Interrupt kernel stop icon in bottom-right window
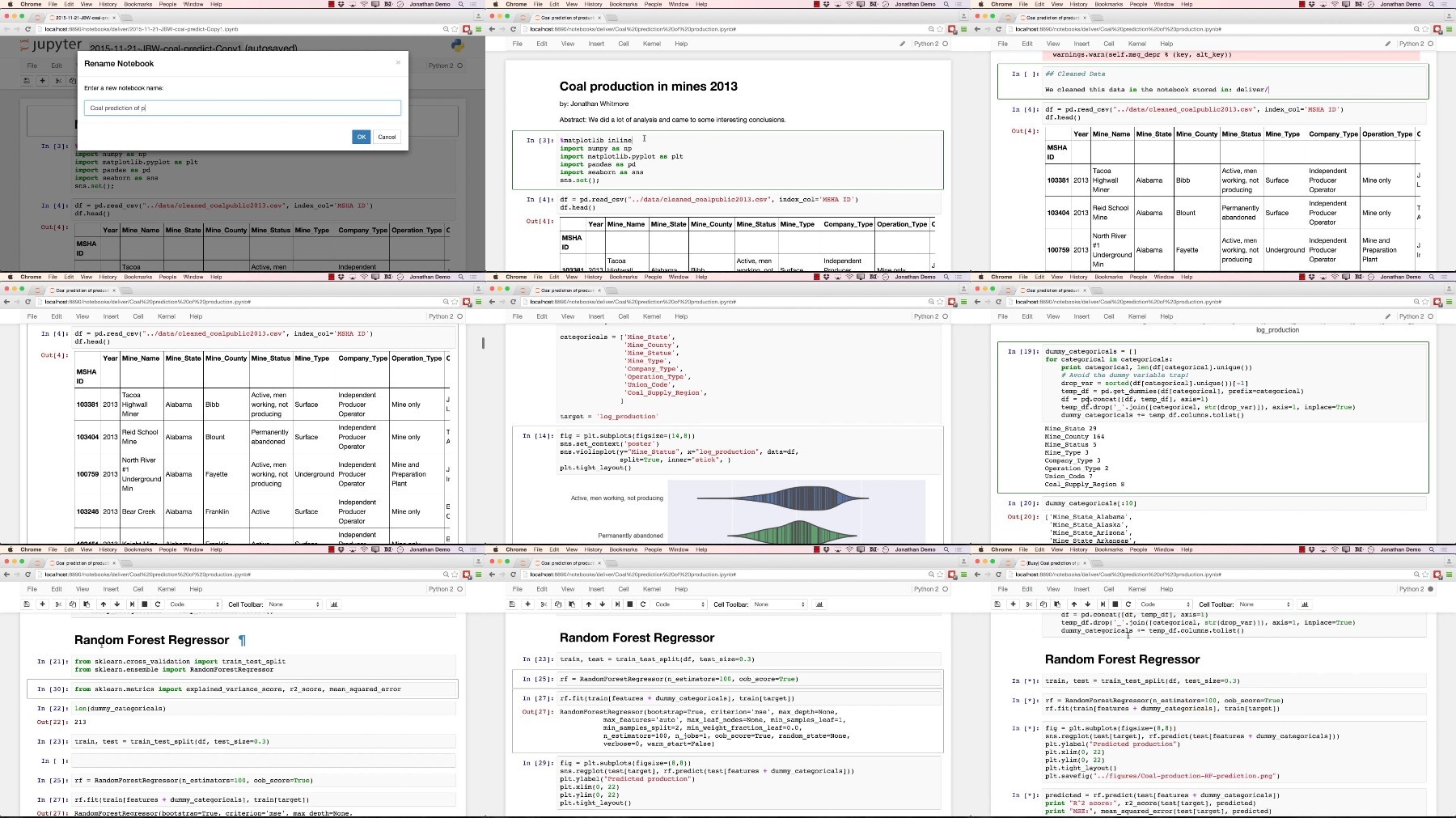This screenshot has height=818, width=1456. (1115, 604)
